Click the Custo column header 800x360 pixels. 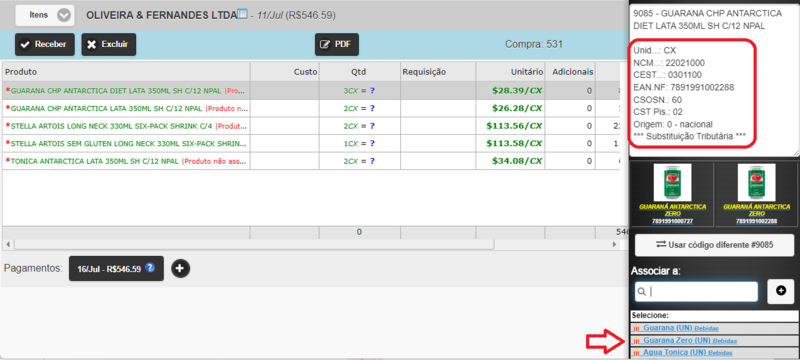284,72
